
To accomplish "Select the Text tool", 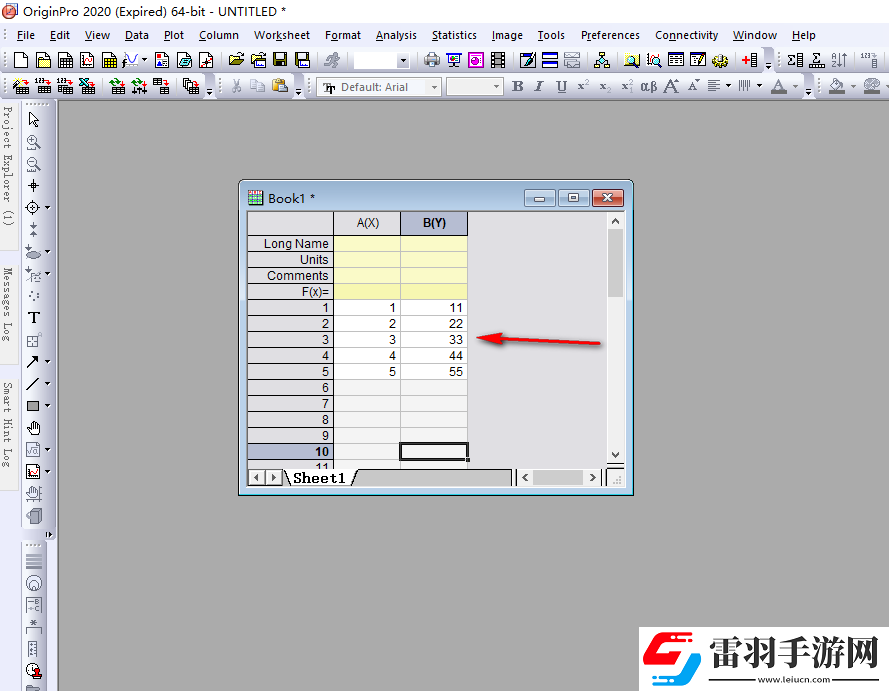I will coord(33,318).
